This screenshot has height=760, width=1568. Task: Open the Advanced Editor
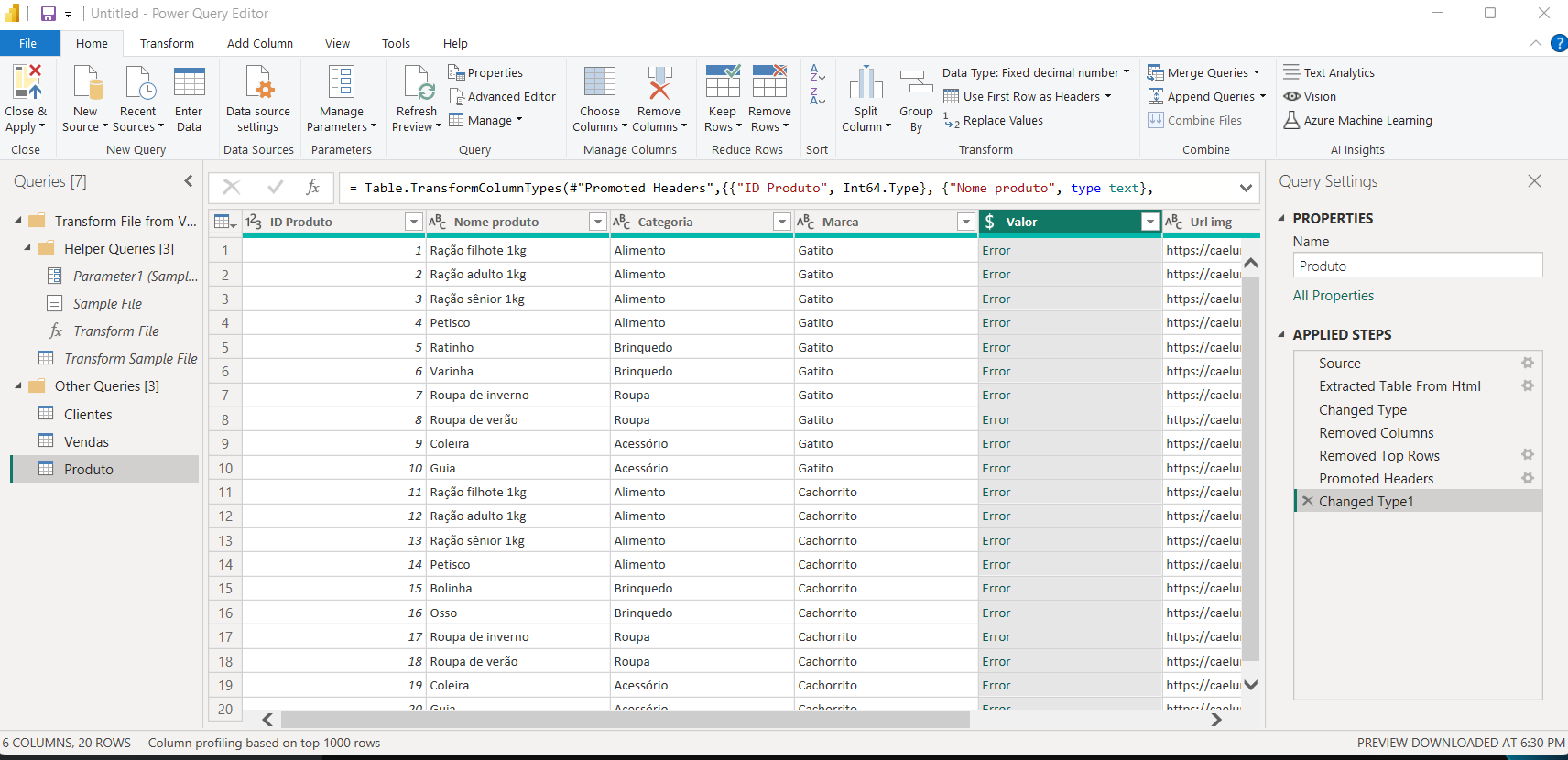tap(502, 96)
